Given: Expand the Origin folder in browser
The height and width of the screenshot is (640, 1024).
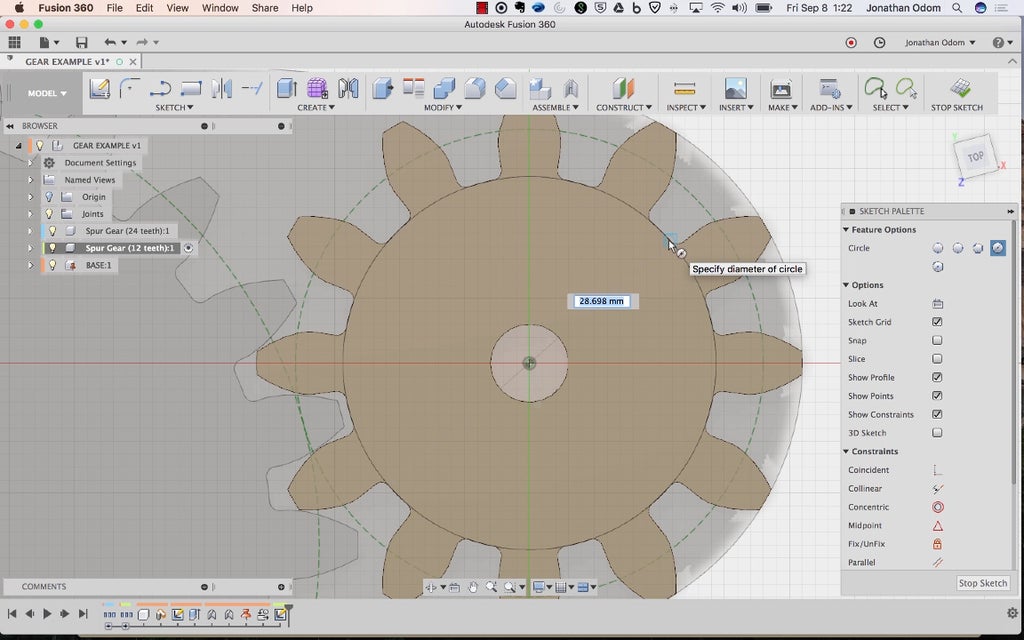Looking at the screenshot, I should (30, 197).
